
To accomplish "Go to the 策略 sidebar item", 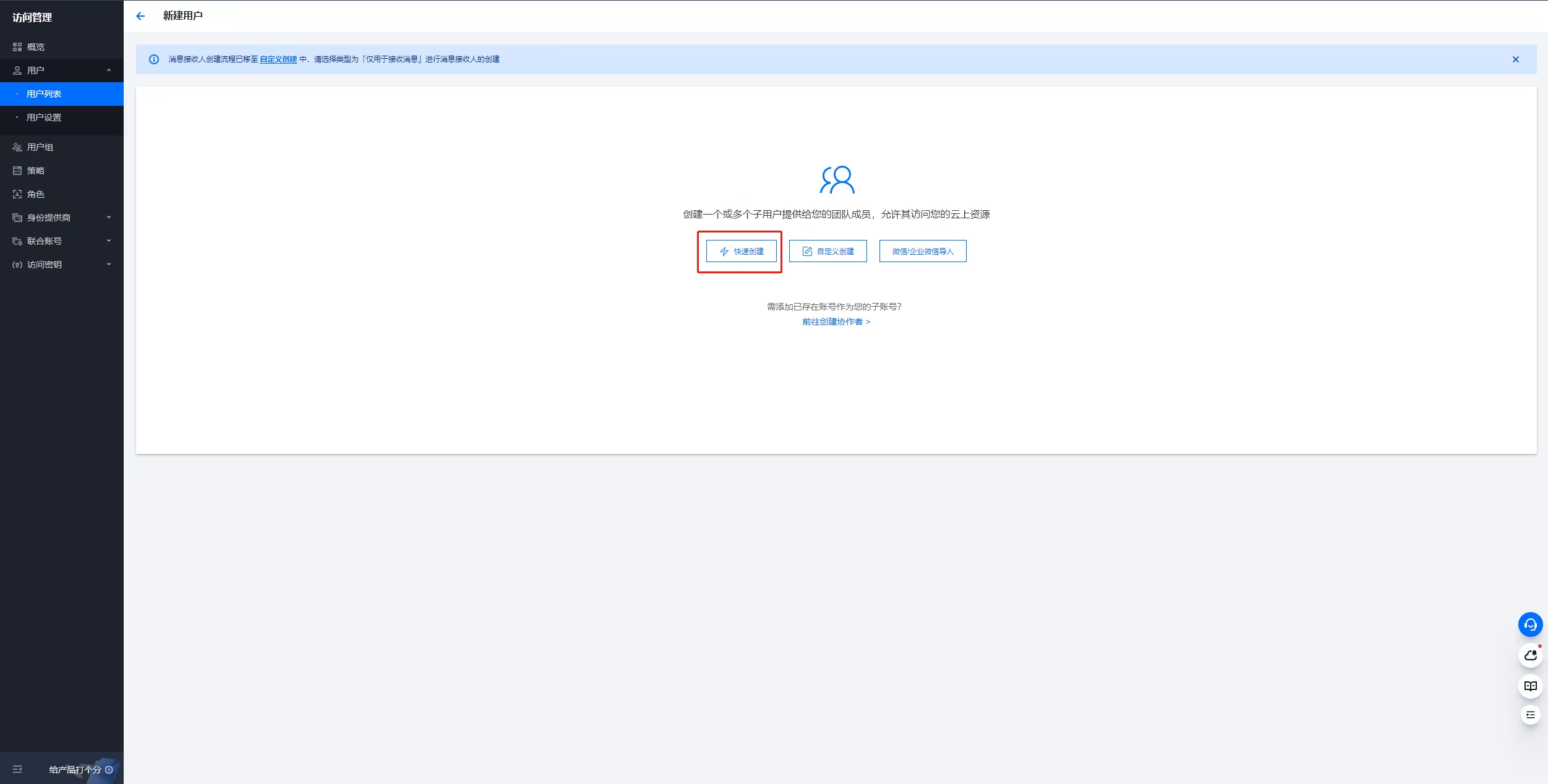I will (x=36, y=171).
